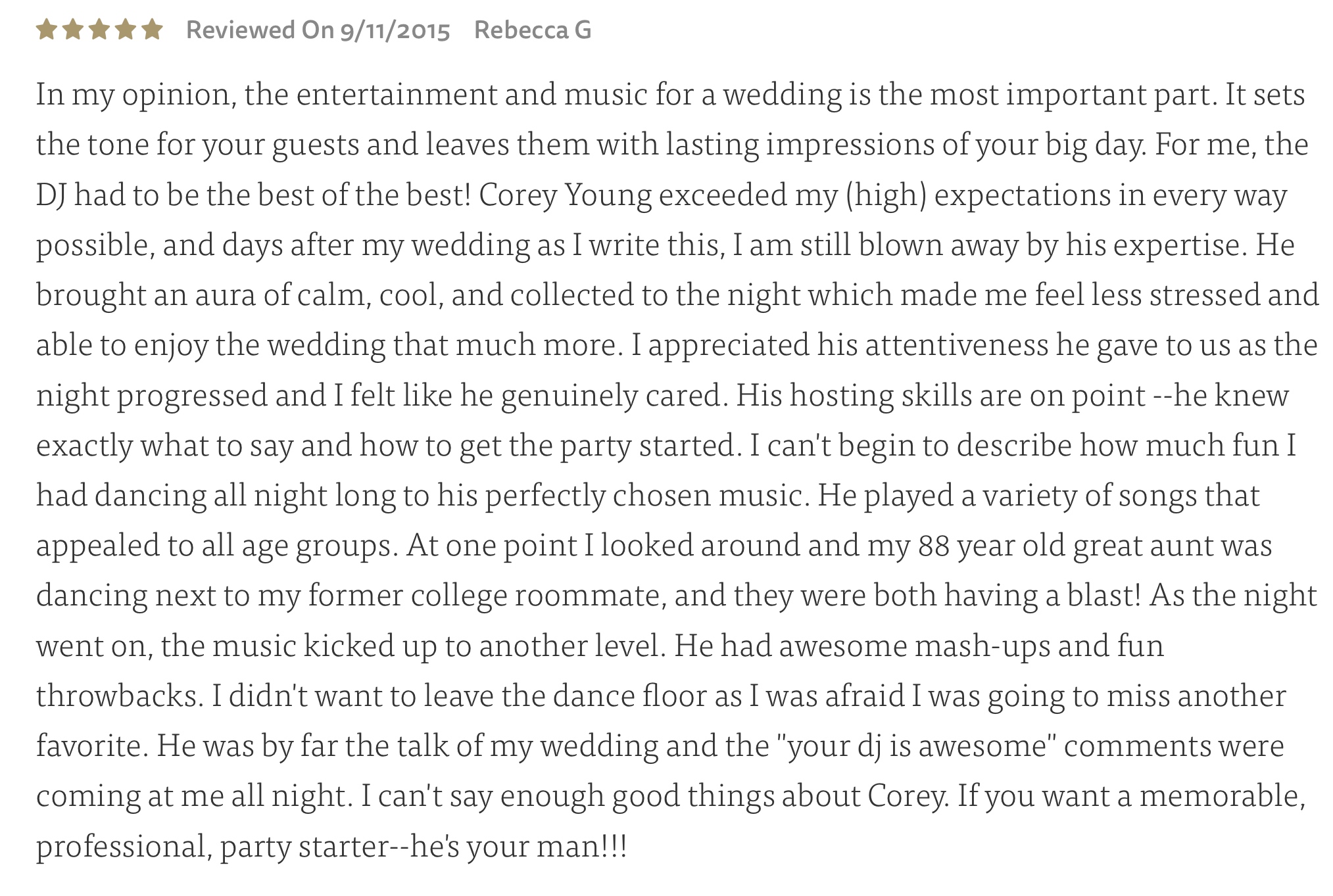Click the second gold rating star
1333x896 pixels.
pyautogui.click(x=73, y=30)
